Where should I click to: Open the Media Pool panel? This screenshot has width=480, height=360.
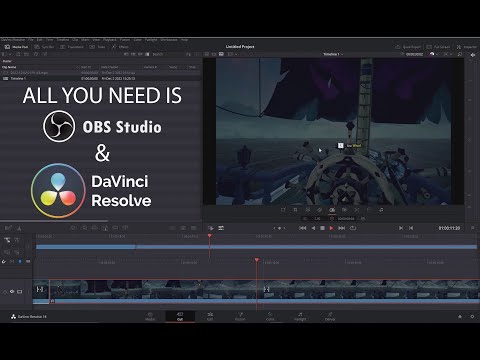(x=17, y=47)
